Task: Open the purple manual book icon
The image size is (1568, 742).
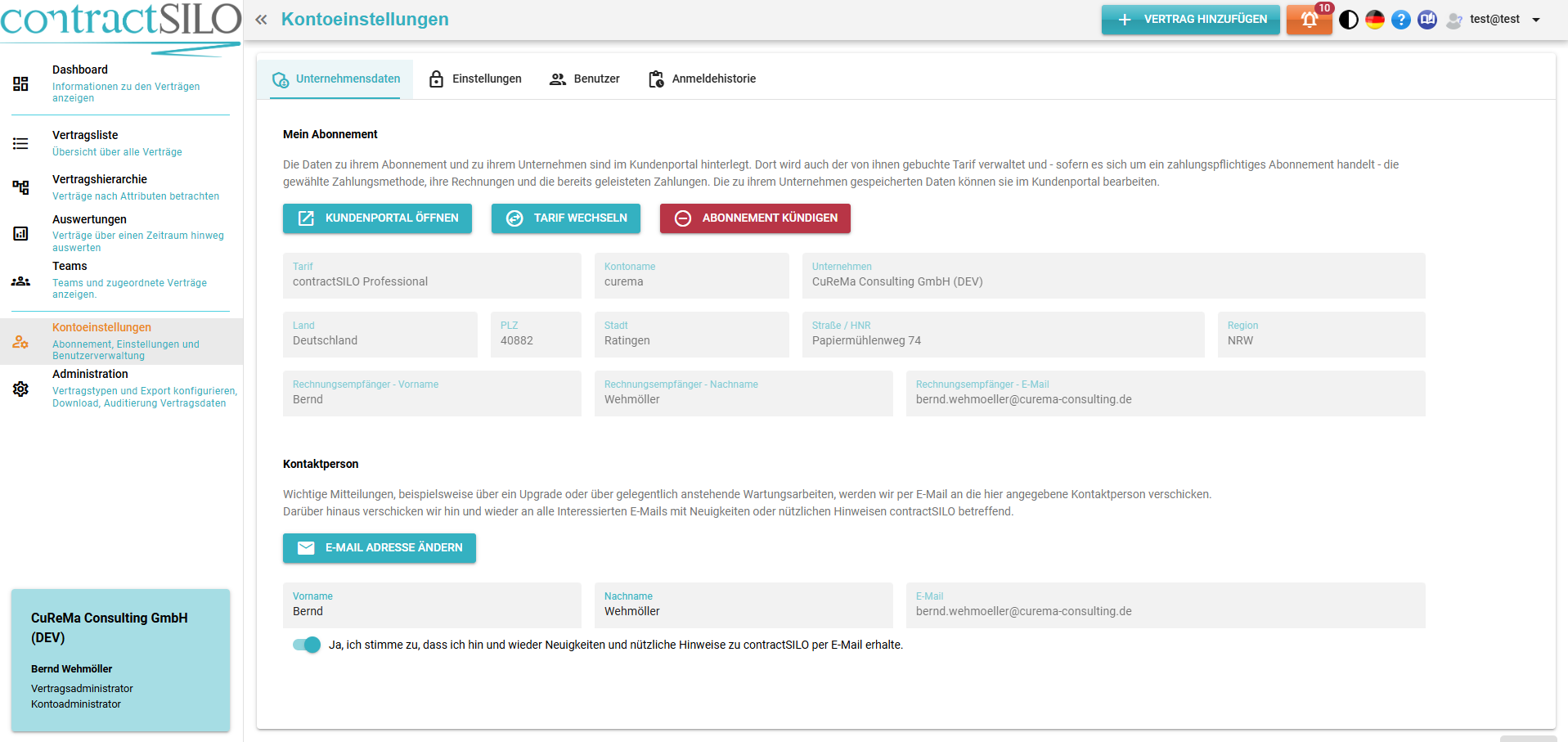Action: coord(1427,20)
